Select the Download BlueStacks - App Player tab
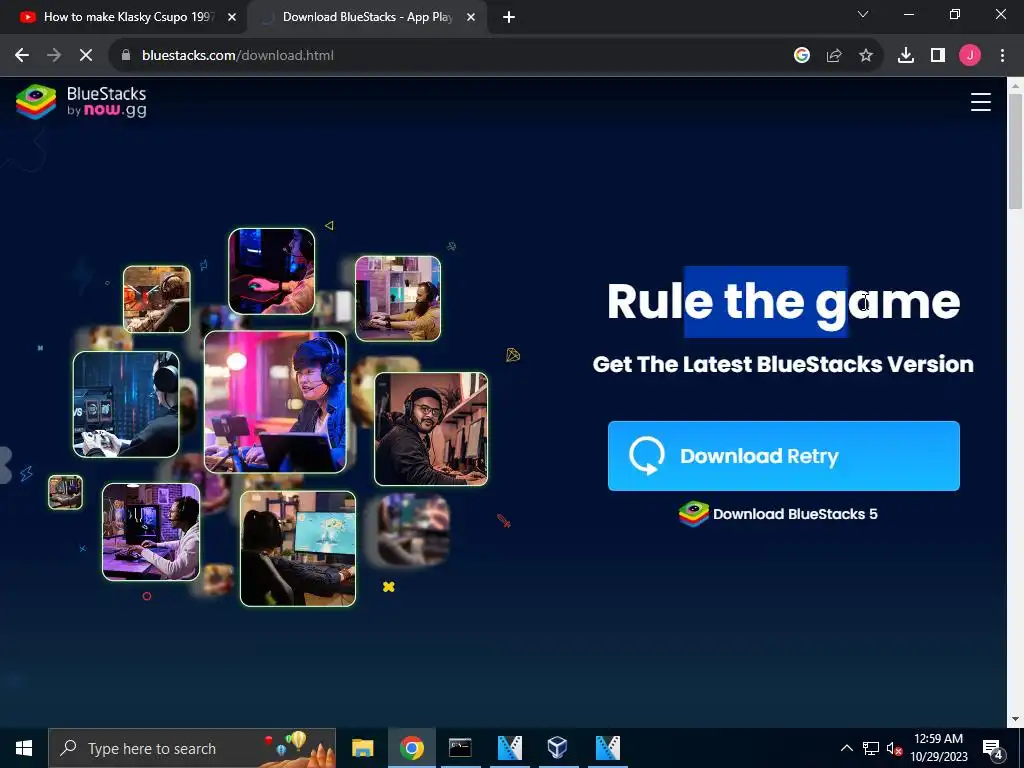Viewport: 1024px width, 768px height. tap(367, 17)
